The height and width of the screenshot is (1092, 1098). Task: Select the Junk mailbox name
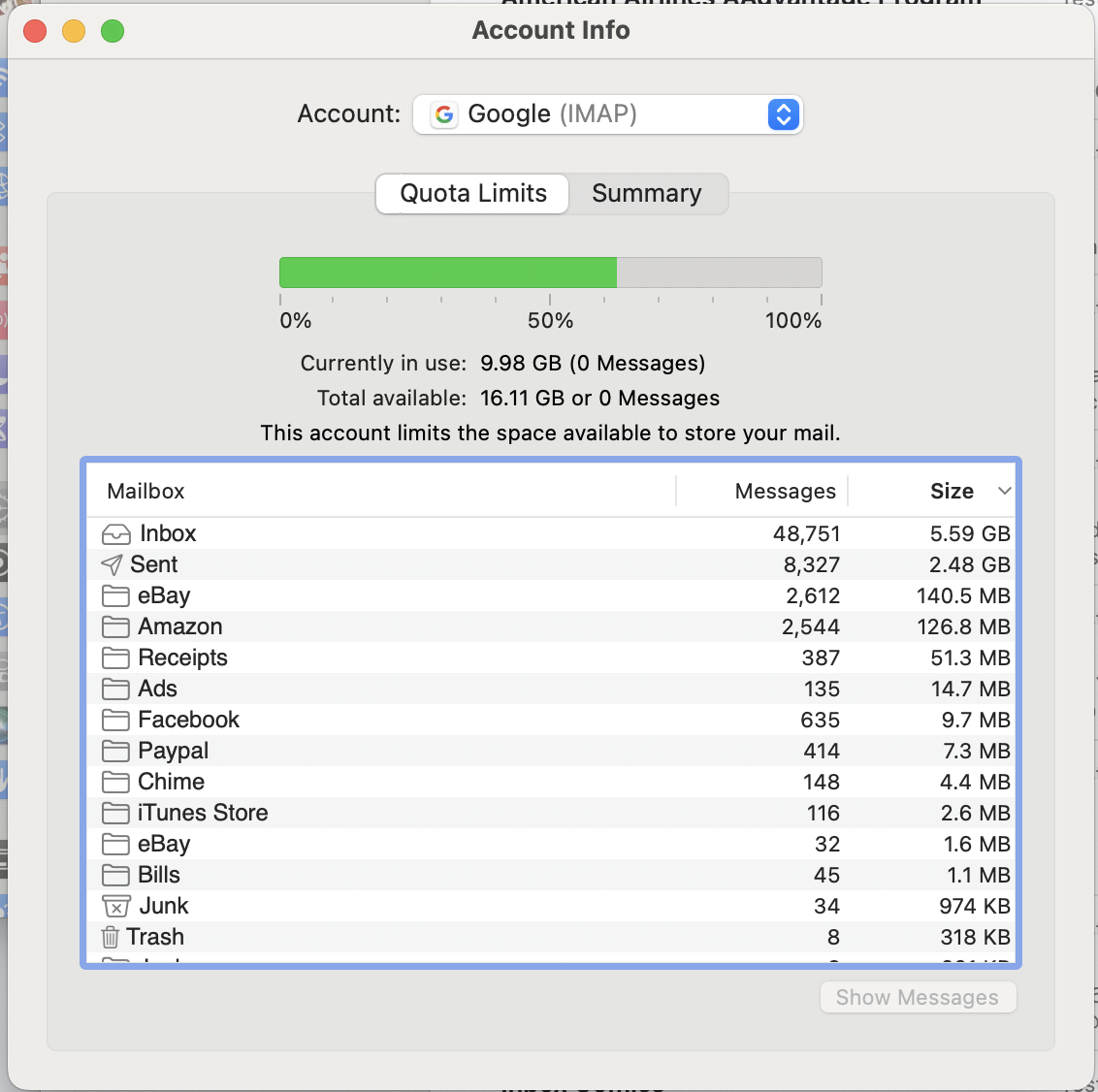(164, 906)
